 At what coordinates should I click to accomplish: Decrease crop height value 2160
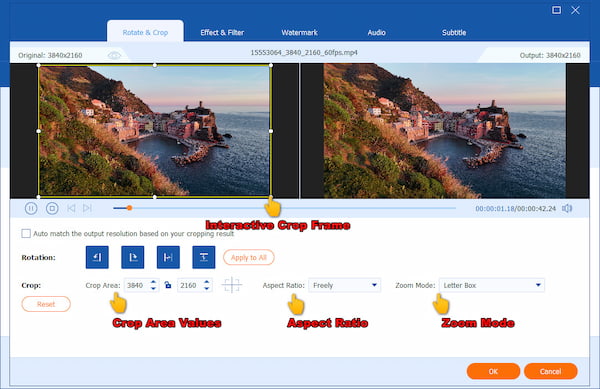pos(207,288)
